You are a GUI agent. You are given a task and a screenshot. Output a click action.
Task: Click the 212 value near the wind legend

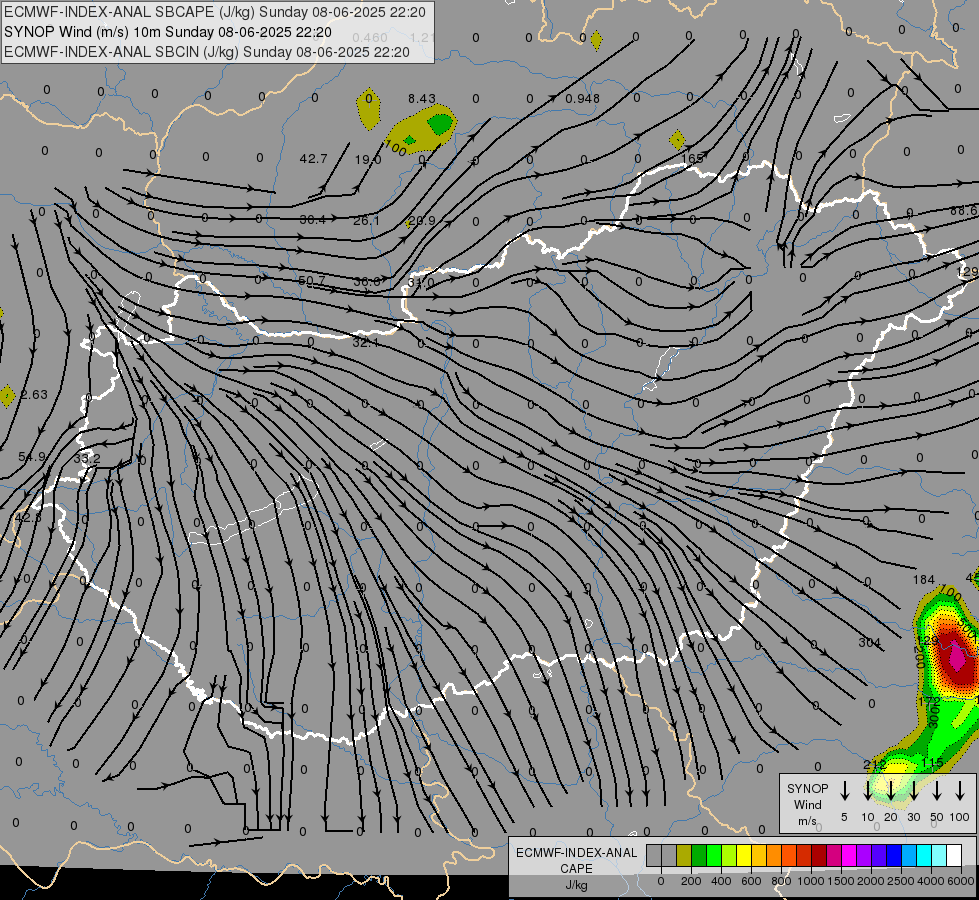pos(875,764)
